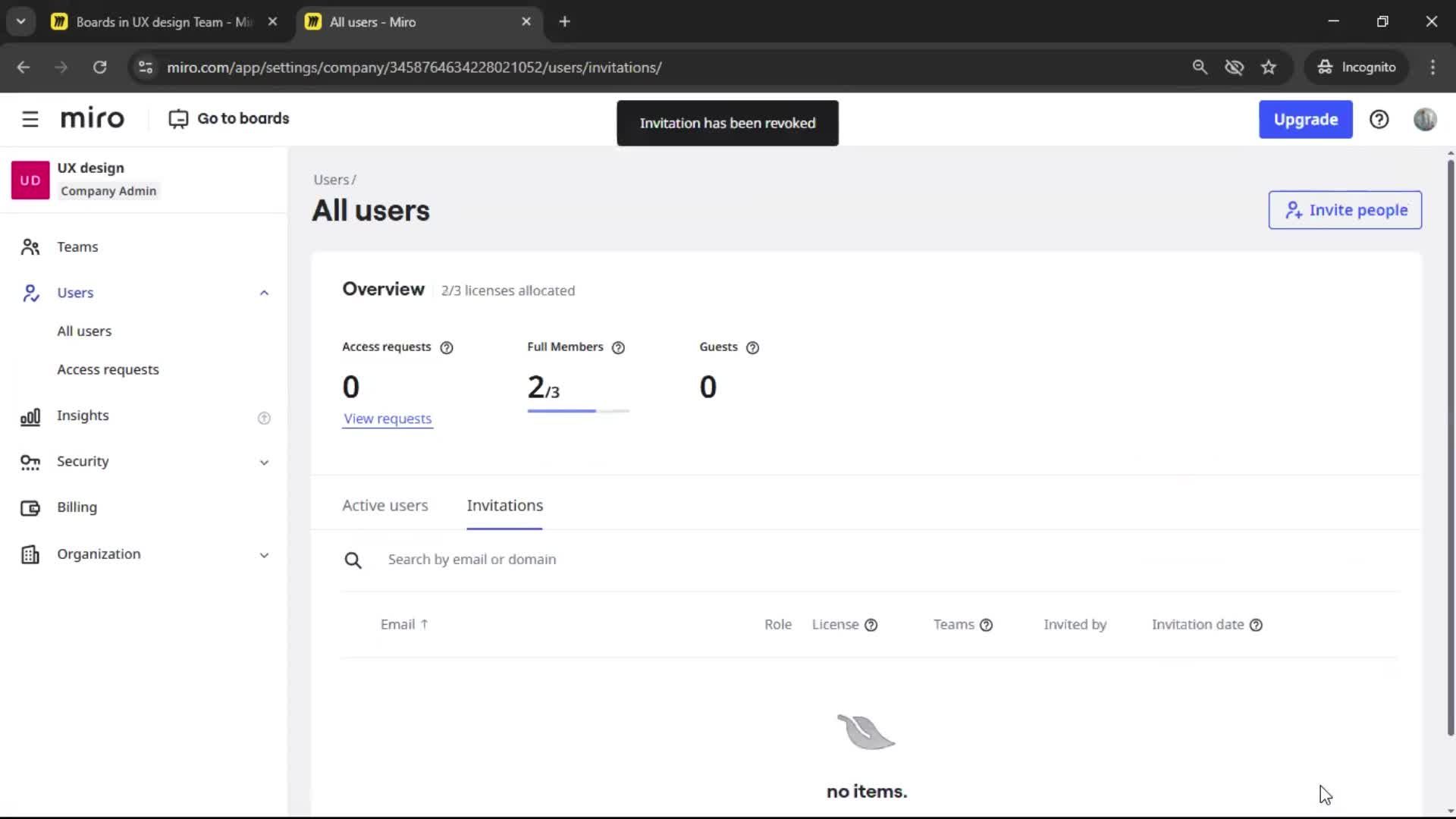Click Go to boards
This screenshot has height=819, width=1456.
(229, 118)
